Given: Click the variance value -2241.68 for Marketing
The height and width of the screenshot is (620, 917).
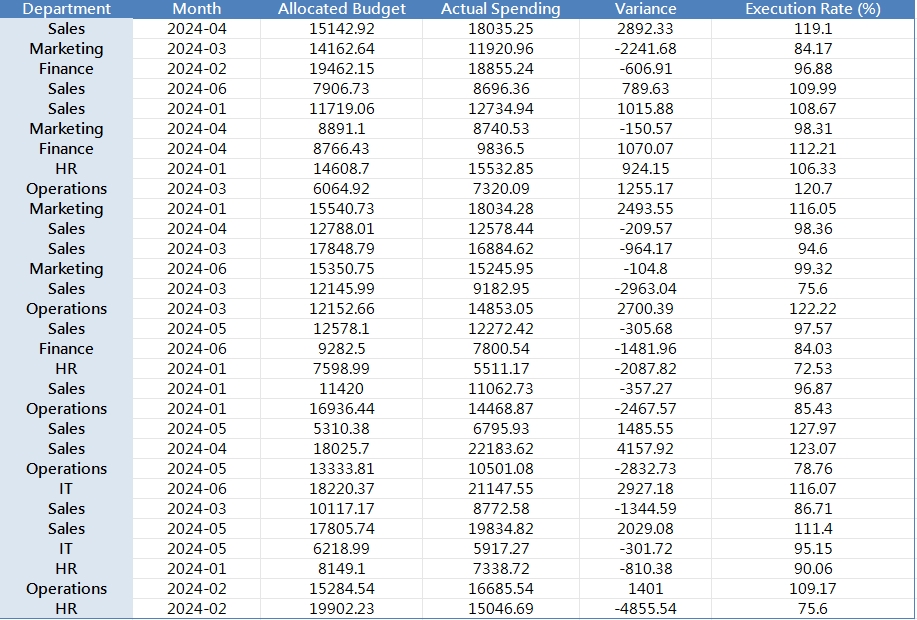Looking at the screenshot, I should (x=645, y=49).
